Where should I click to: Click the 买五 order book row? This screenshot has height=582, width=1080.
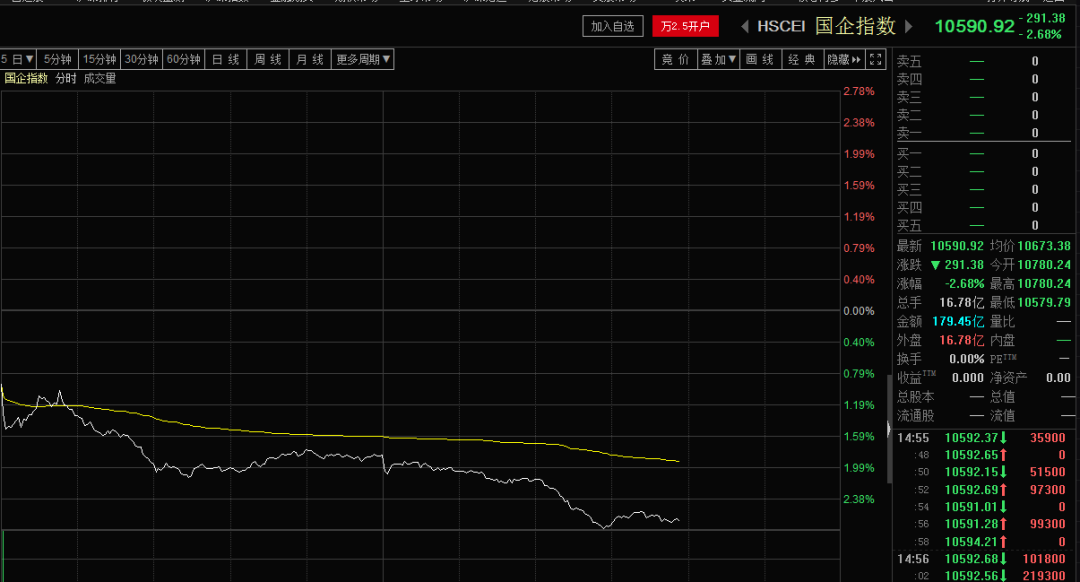coord(982,225)
